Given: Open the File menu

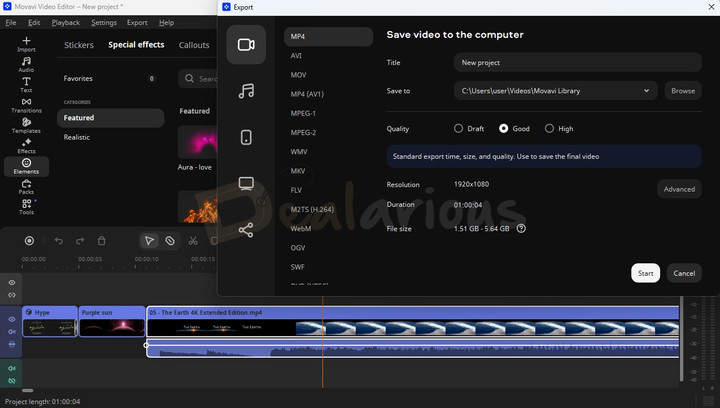Looking at the screenshot, I should pyautogui.click(x=11, y=22).
